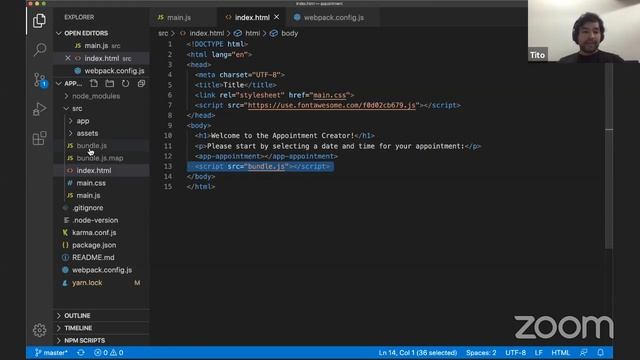Click the editor vertical scrollbar
Screen dimensions: 640x360
click(x=609, y=155)
